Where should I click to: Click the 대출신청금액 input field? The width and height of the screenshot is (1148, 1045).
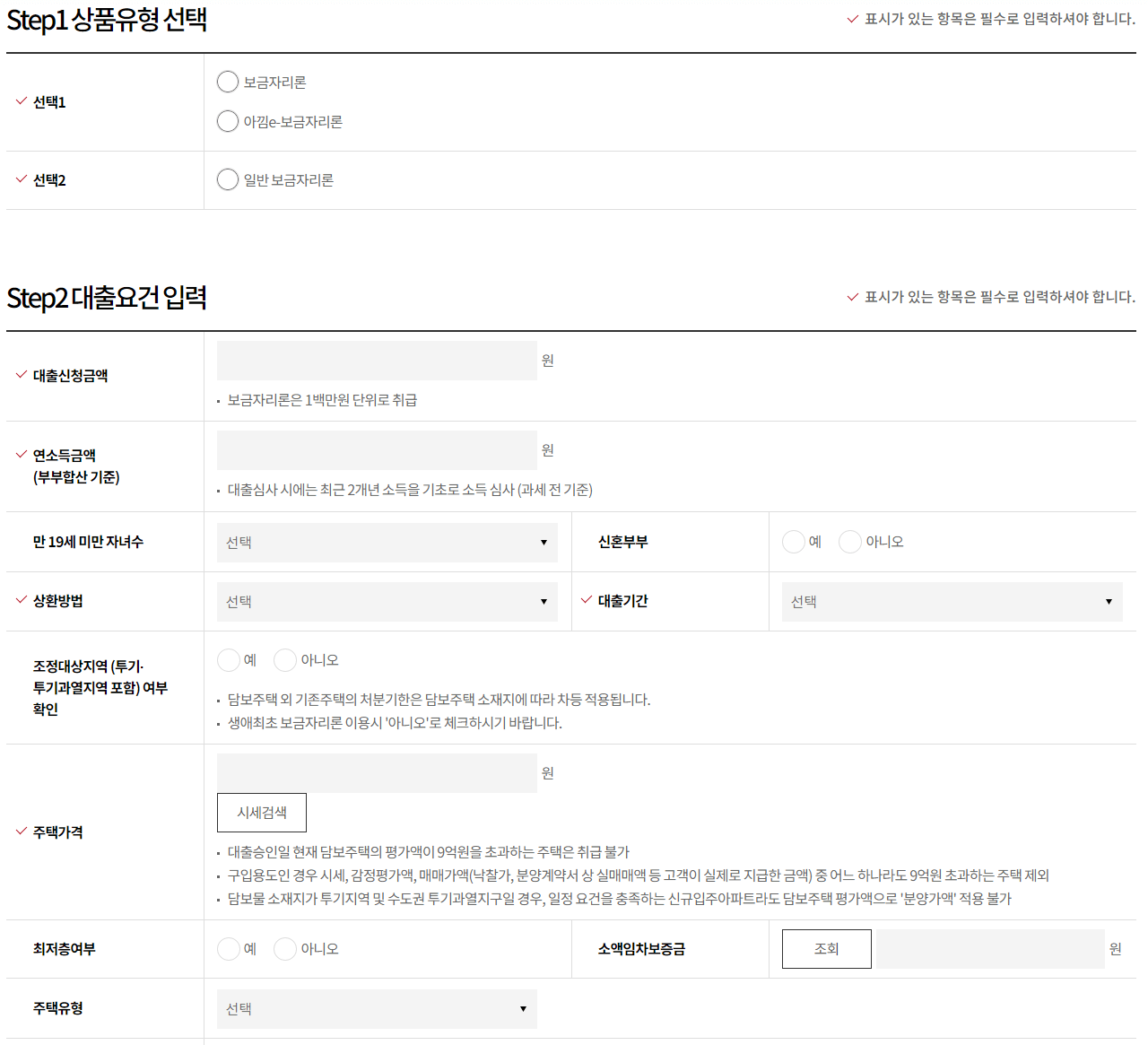[377, 360]
